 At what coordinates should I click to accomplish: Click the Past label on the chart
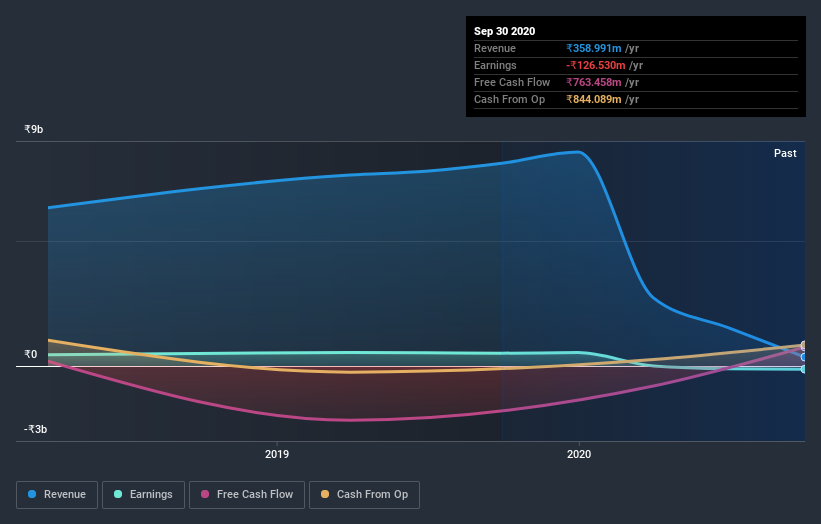click(x=785, y=153)
